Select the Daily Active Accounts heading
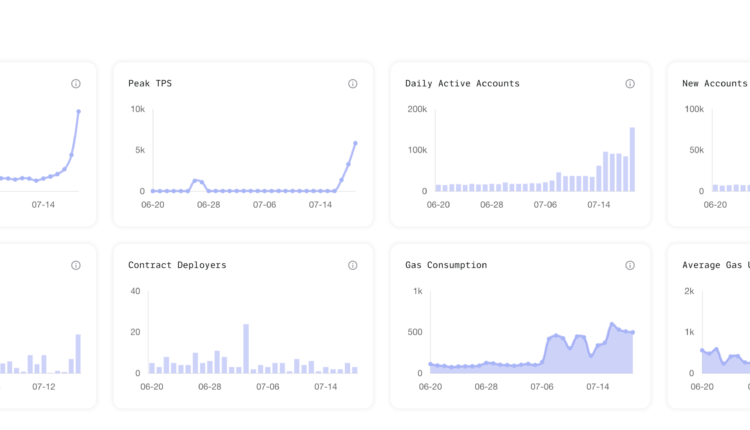This screenshot has width=750, height=430. [462, 84]
